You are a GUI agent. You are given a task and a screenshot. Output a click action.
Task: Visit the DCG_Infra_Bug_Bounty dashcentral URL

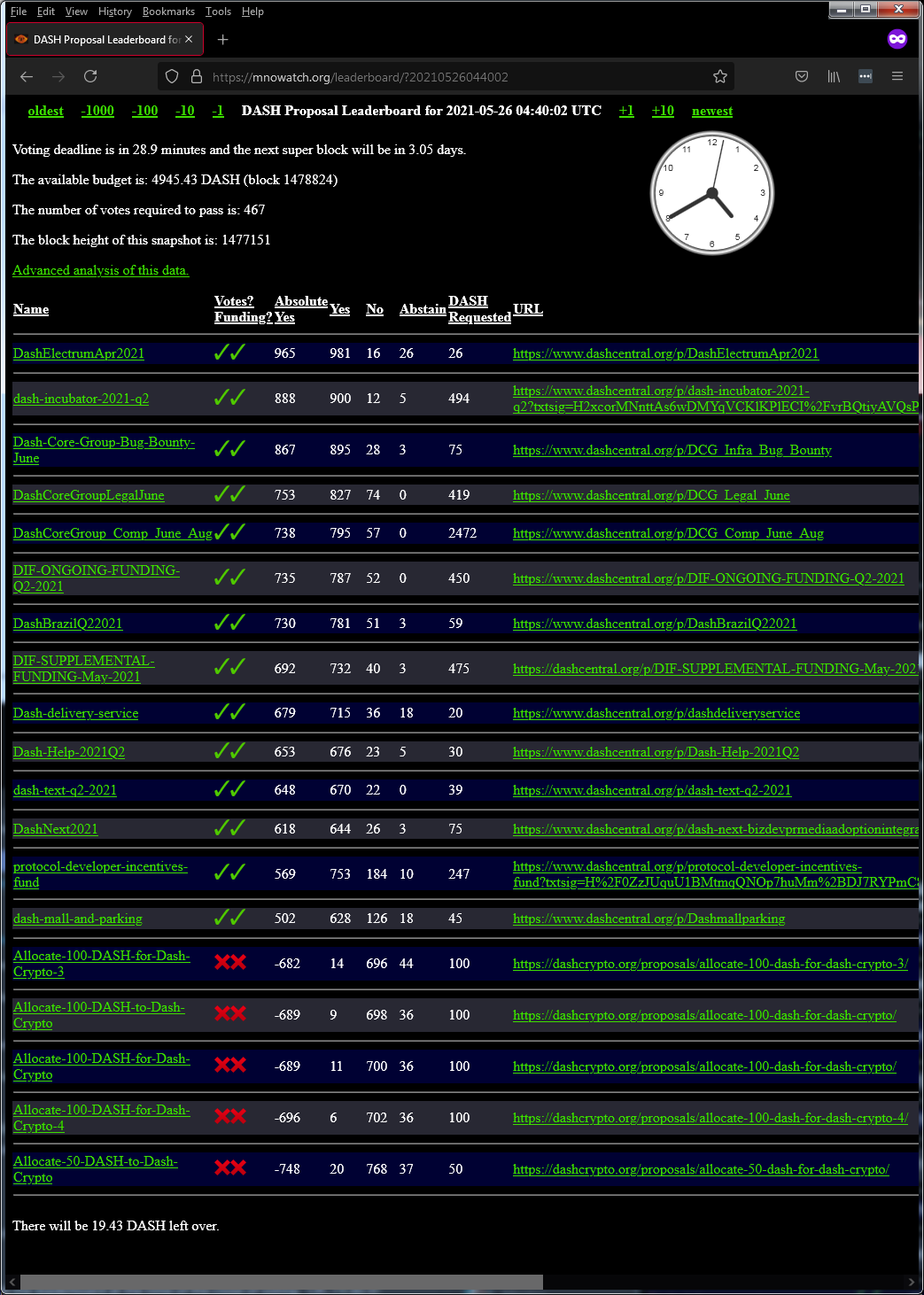tap(672, 450)
